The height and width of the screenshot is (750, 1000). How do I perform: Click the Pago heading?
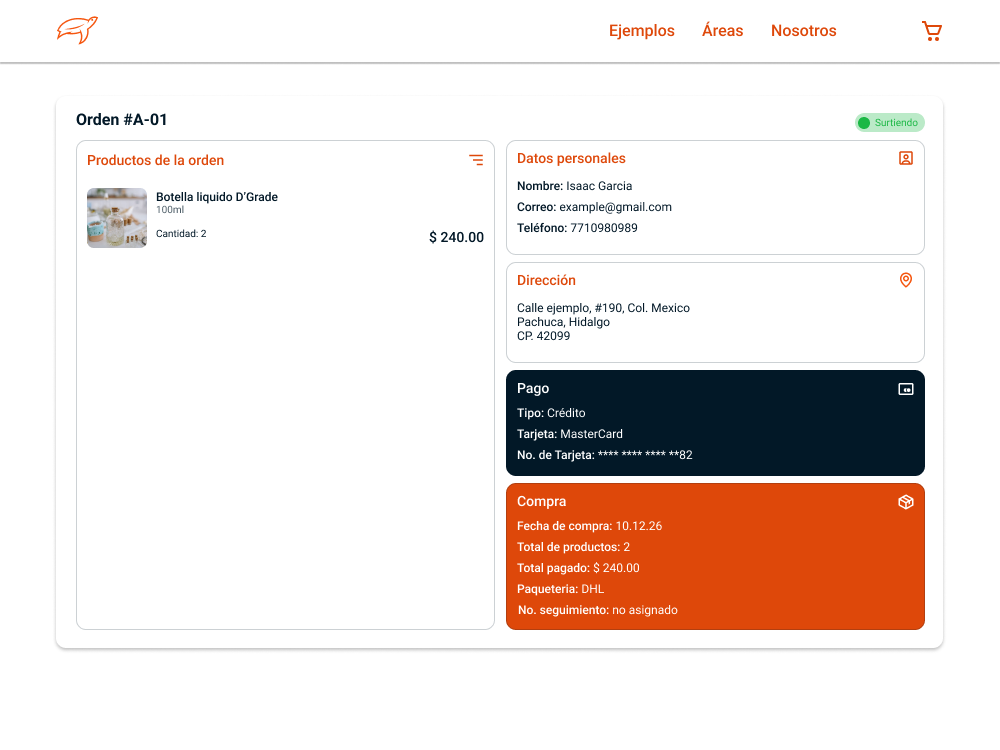click(x=533, y=388)
